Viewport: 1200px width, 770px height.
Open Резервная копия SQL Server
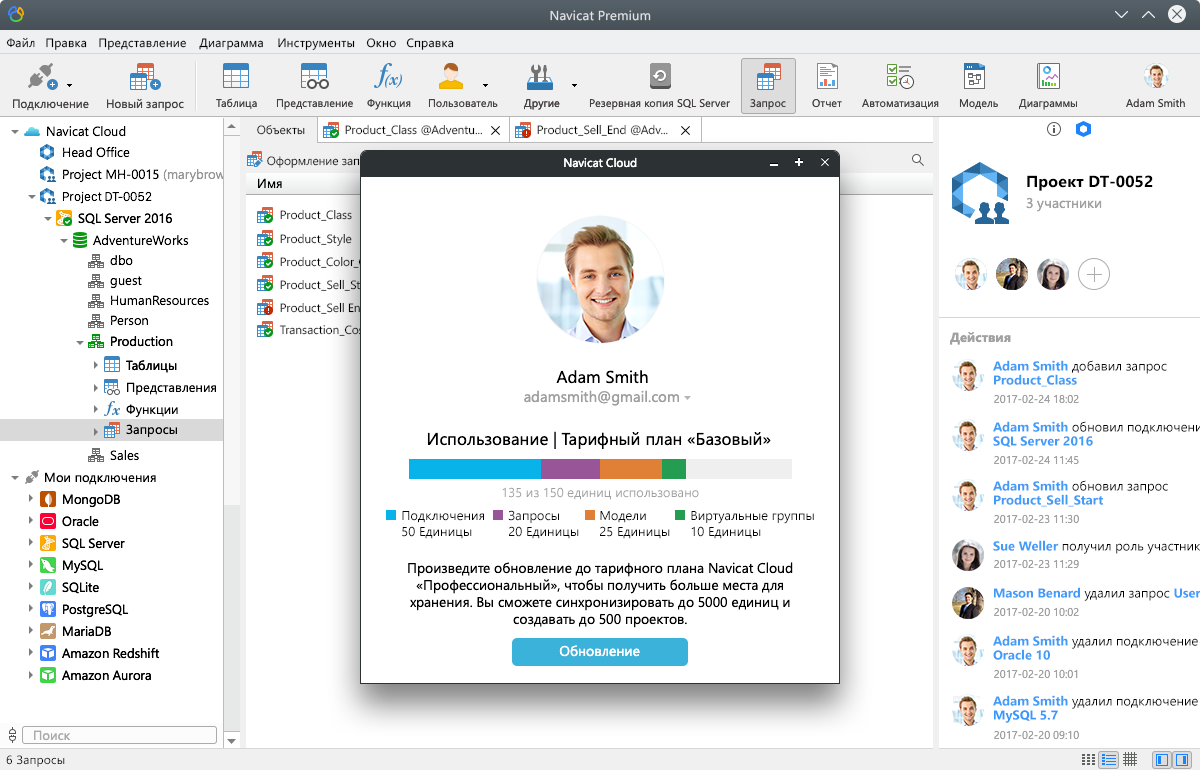click(x=659, y=86)
